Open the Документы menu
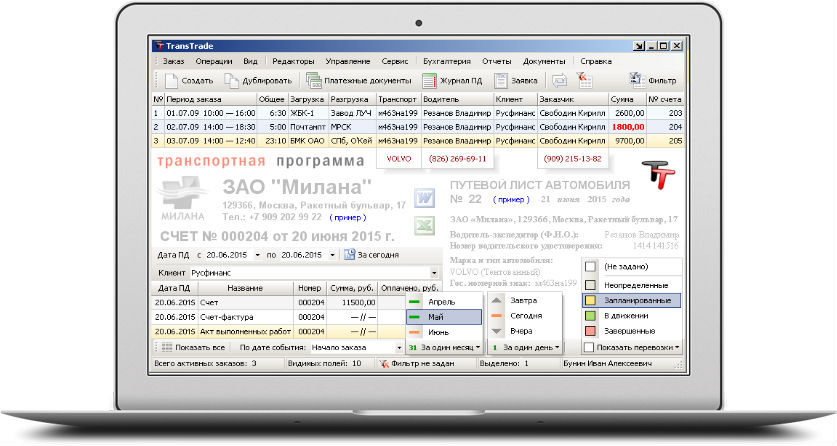The height and width of the screenshot is (446, 837). [543, 61]
